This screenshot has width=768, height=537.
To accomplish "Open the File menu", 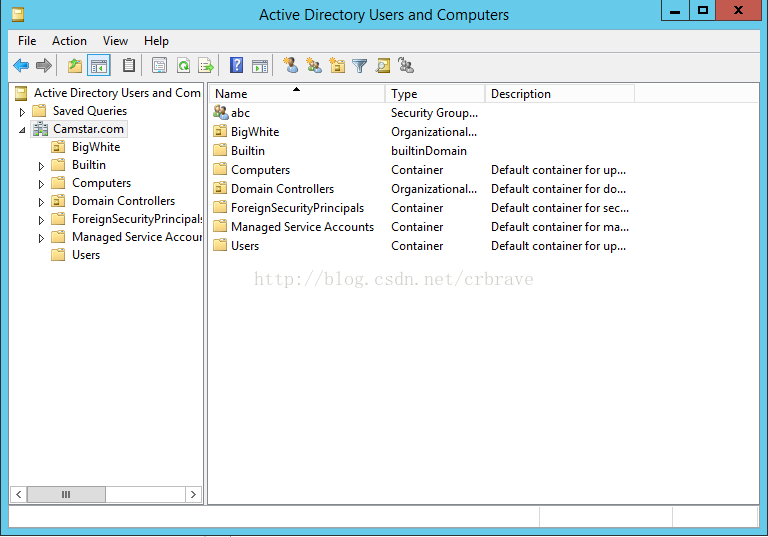I will 27,41.
